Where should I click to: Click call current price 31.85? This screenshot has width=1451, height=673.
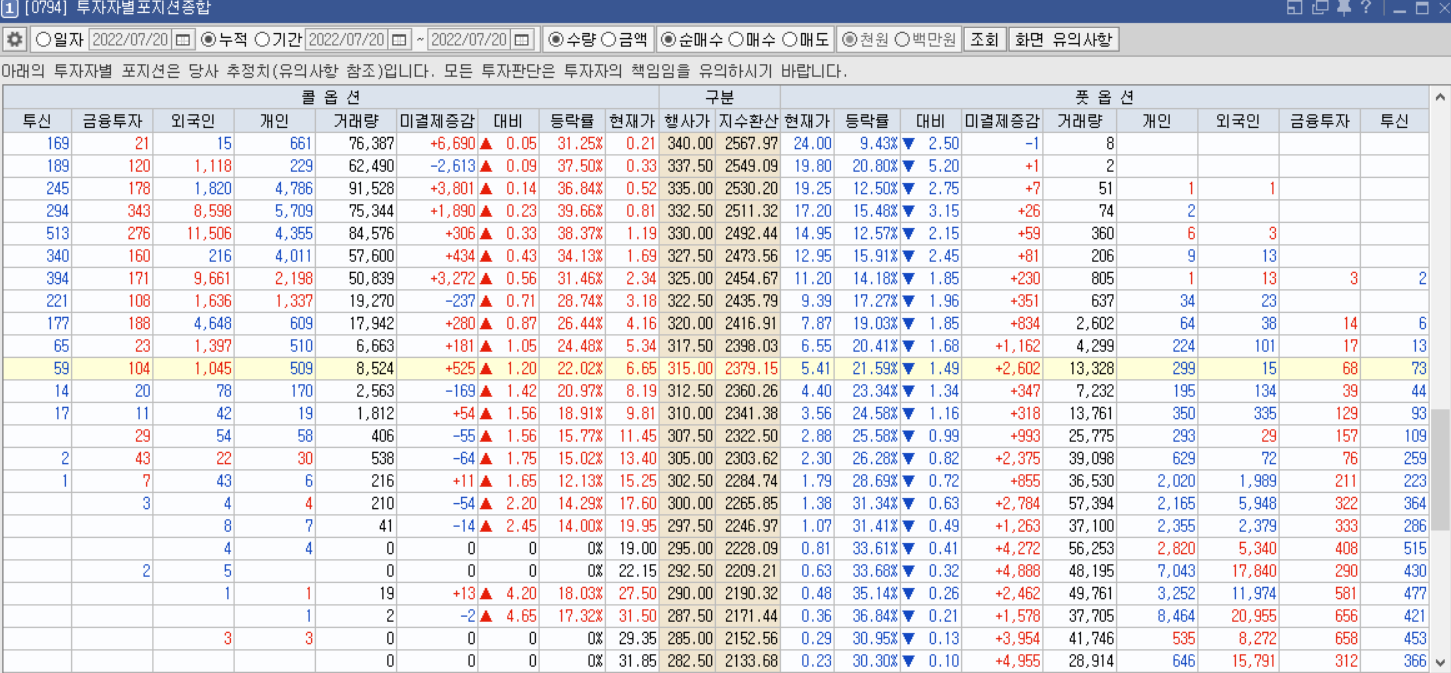click(633, 661)
